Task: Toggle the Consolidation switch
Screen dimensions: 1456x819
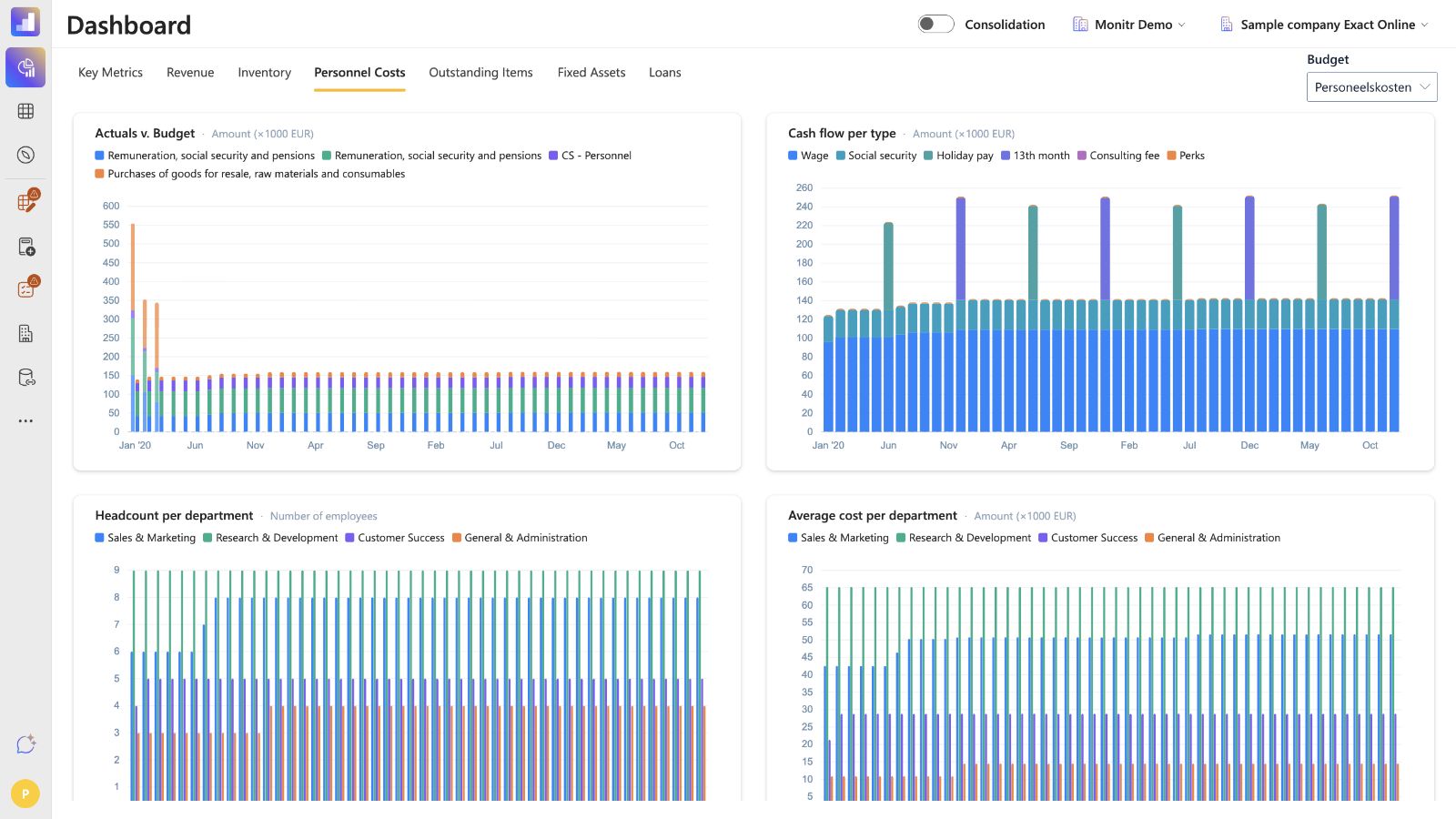Action: [x=935, y=24]
